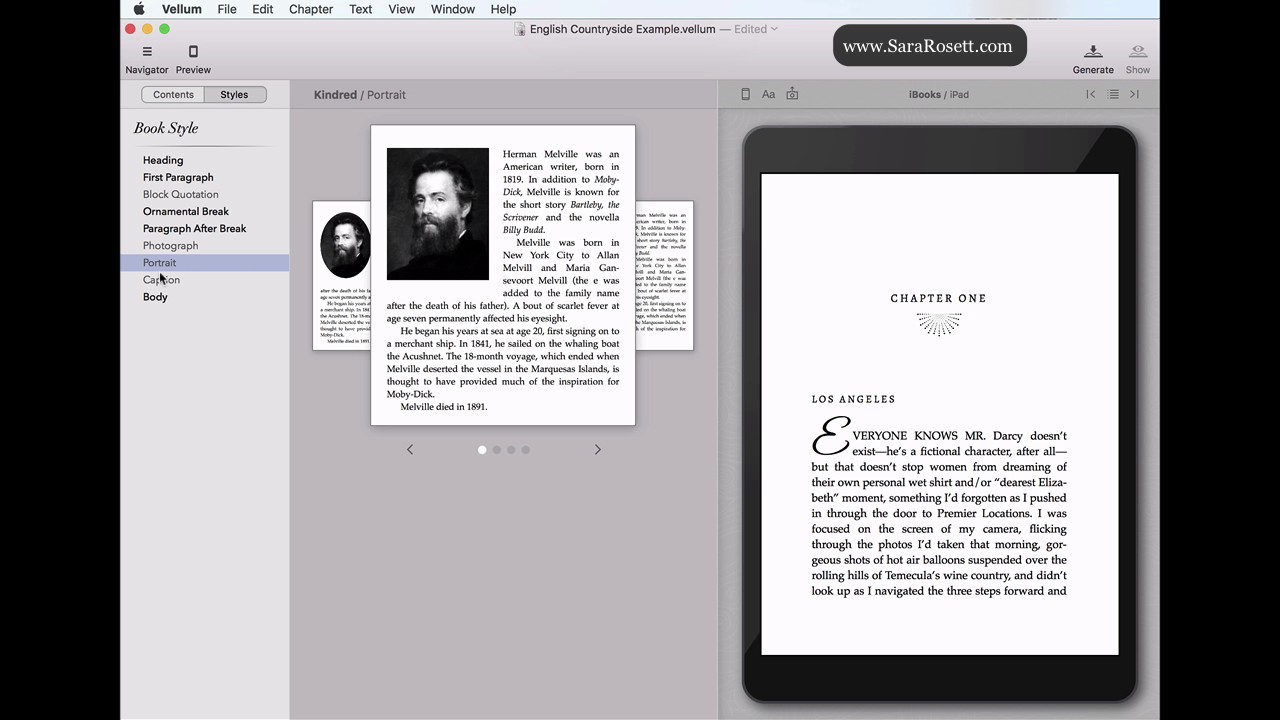Click LOS ANGELES subheading in iPad preview
This screenshot has width=1280, height=720.
click(853, 399)
